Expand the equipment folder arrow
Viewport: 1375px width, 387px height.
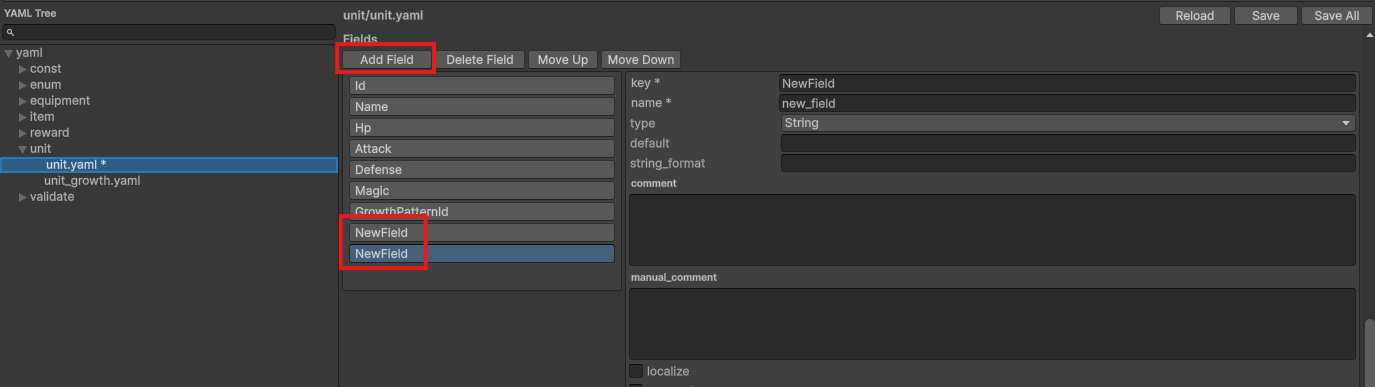point(23,101)
